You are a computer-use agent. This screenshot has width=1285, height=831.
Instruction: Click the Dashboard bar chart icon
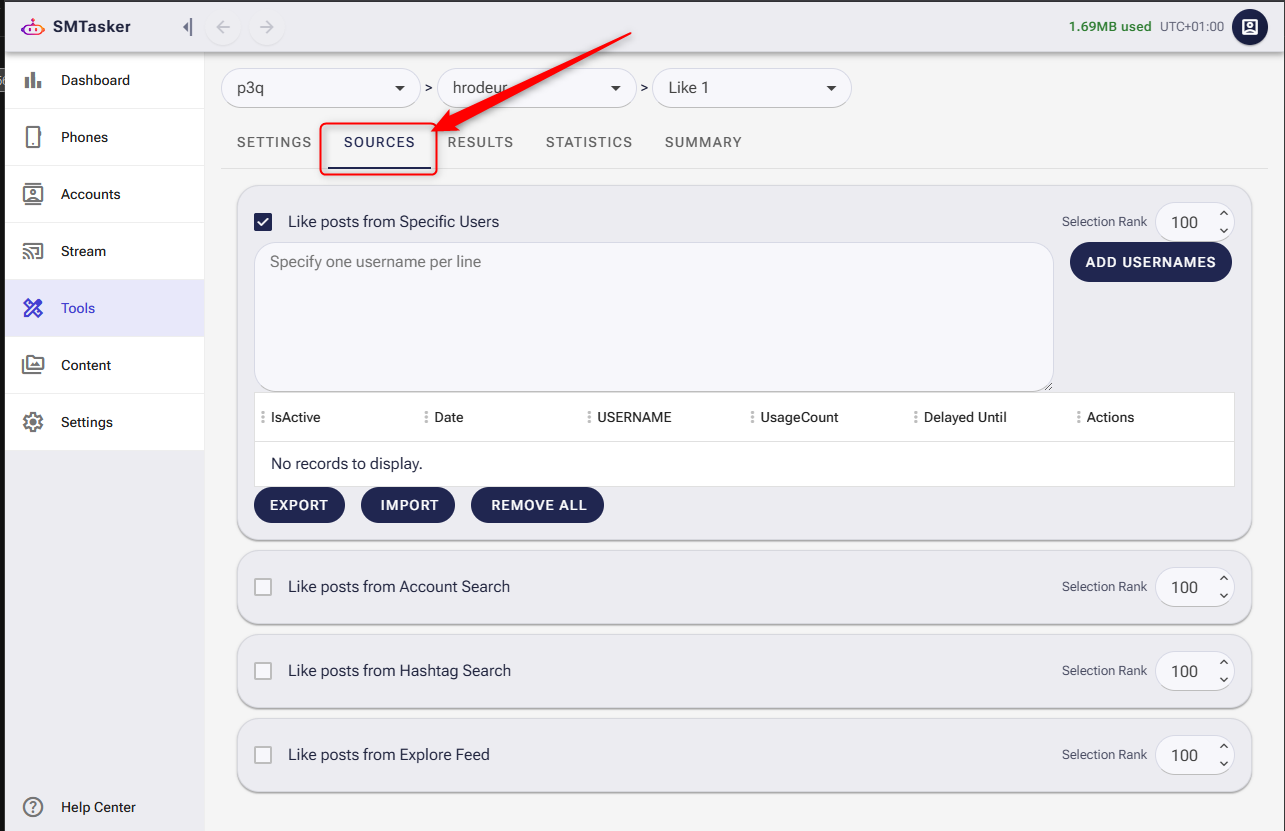tap(33, 80)
